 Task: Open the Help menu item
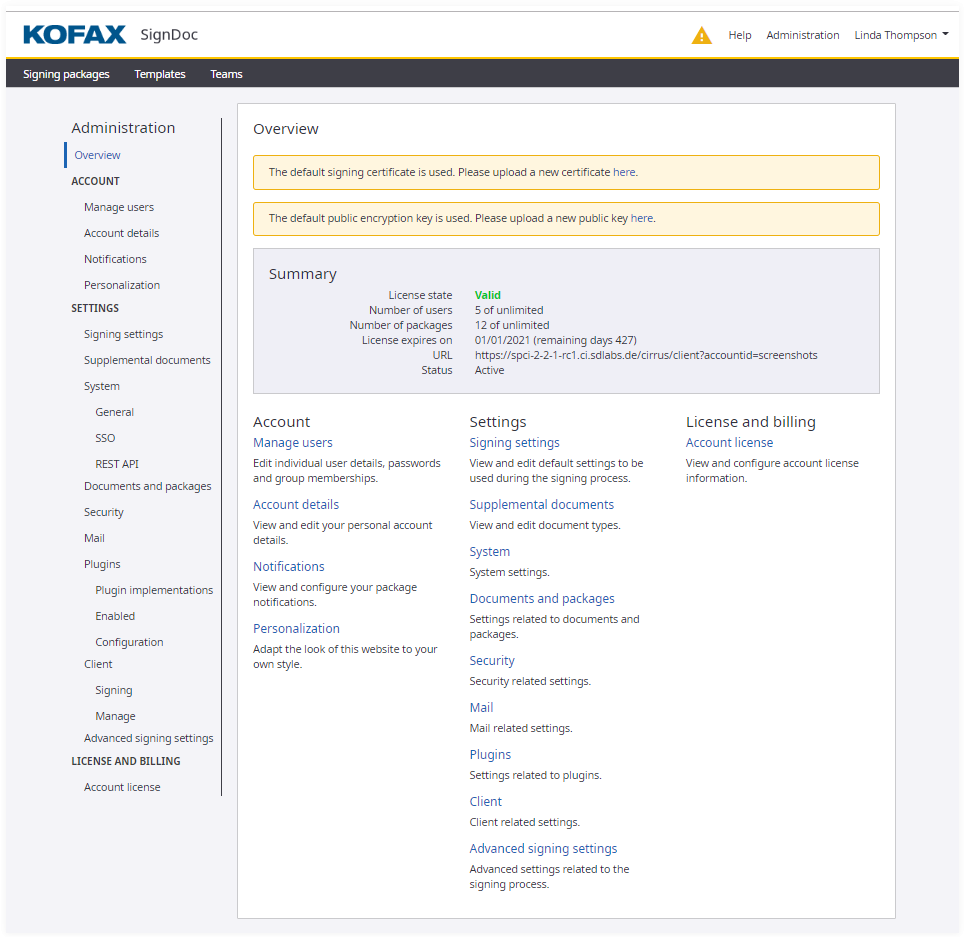coord(739,35)
